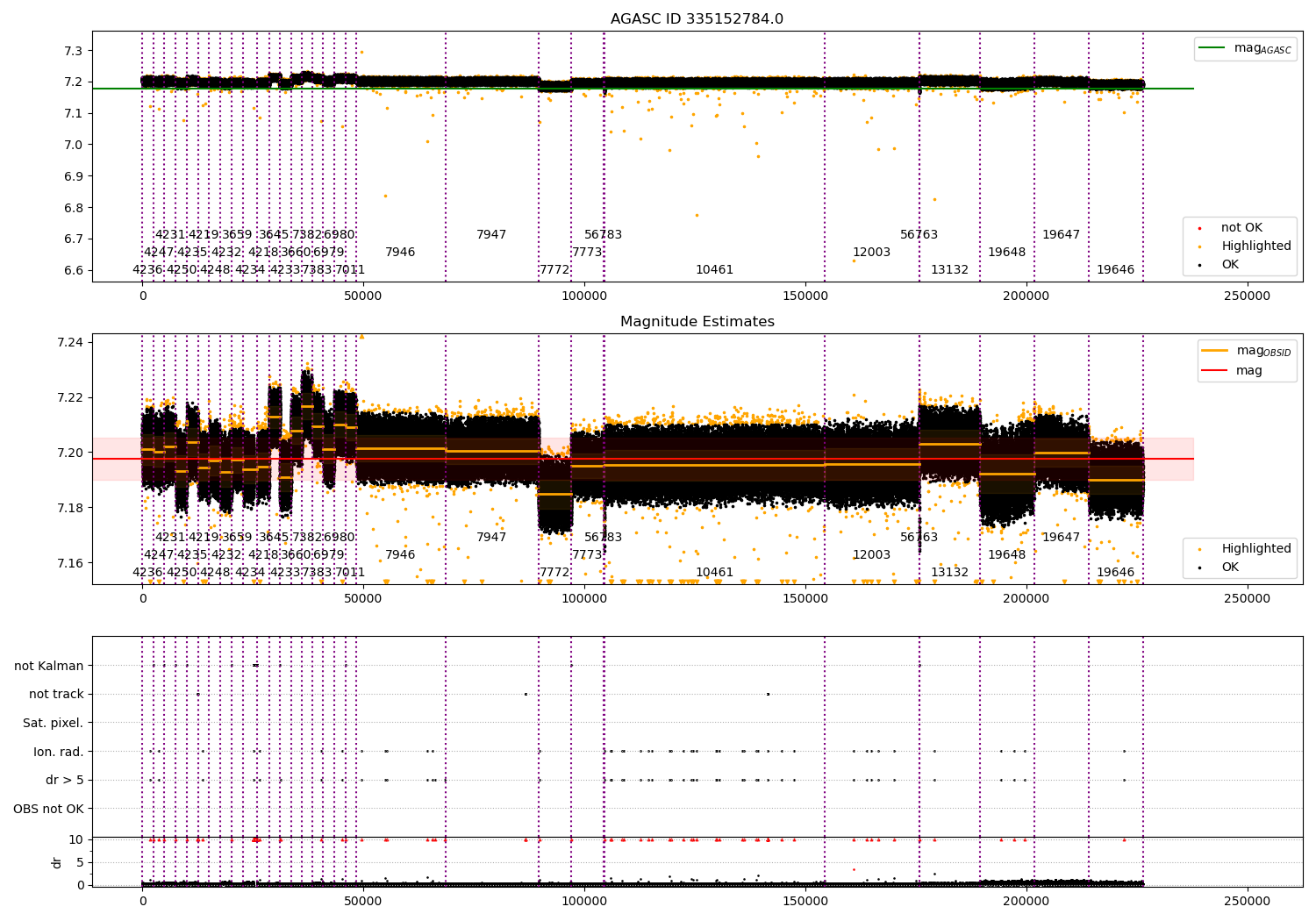
Task: Click the 'Sat. pixel.' row label
Action: [x=54, y=723]
